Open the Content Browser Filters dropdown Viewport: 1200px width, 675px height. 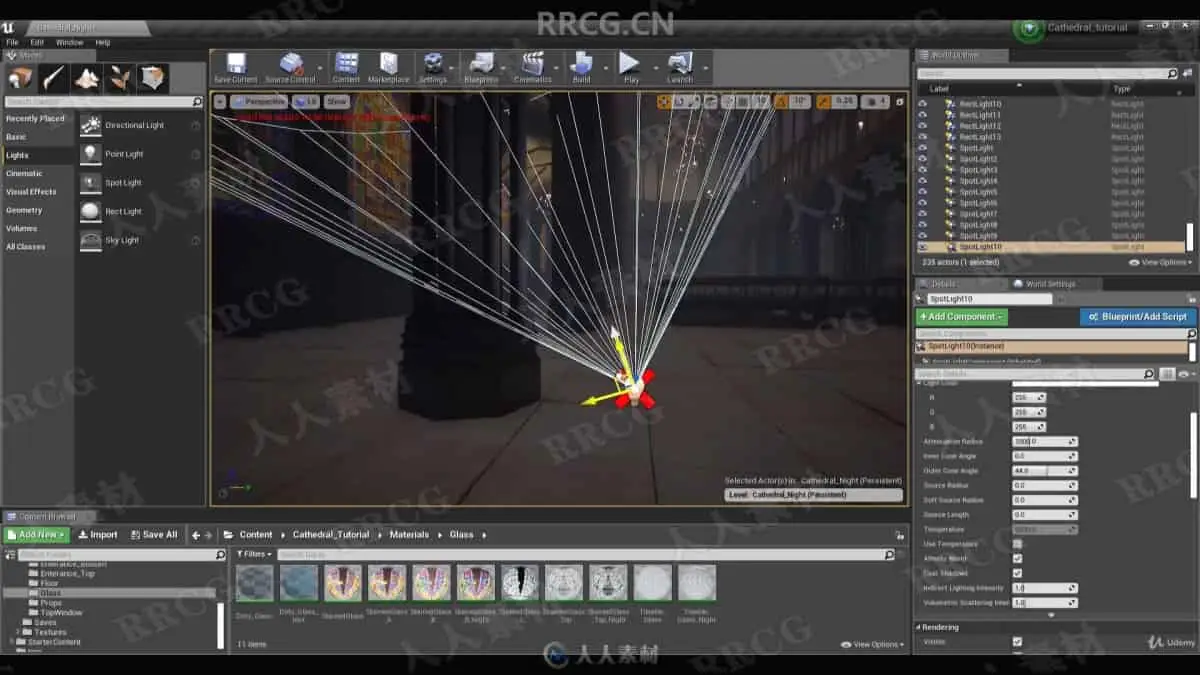[x=254, y=554]
